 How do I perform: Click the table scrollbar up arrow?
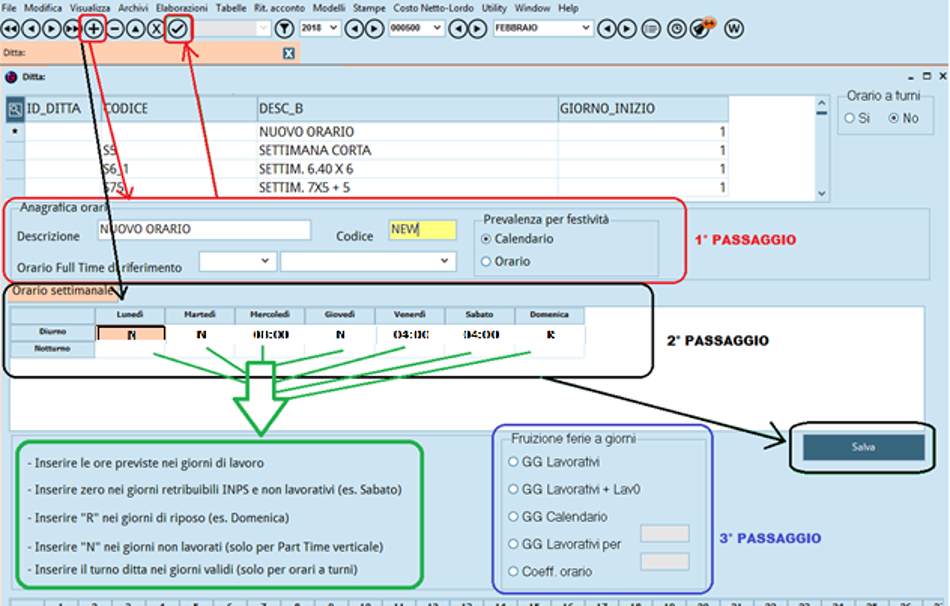pos(822,104)
